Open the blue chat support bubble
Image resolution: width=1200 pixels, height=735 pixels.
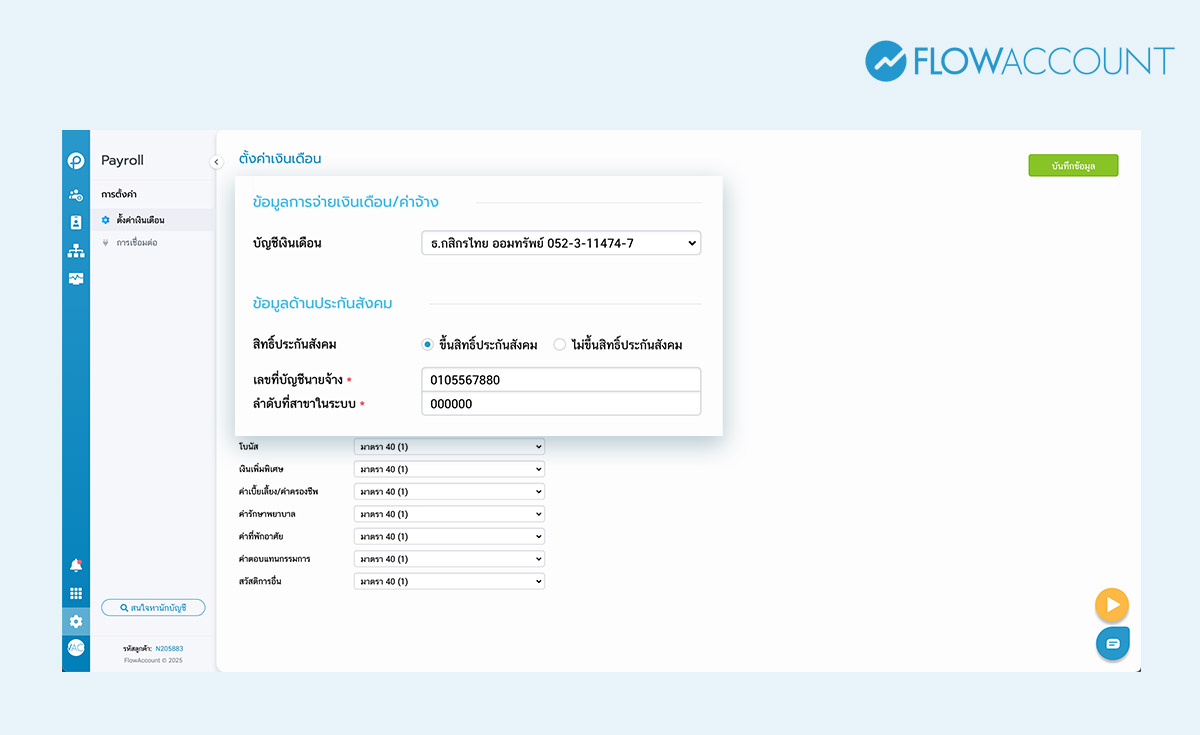click(1112, 643)
